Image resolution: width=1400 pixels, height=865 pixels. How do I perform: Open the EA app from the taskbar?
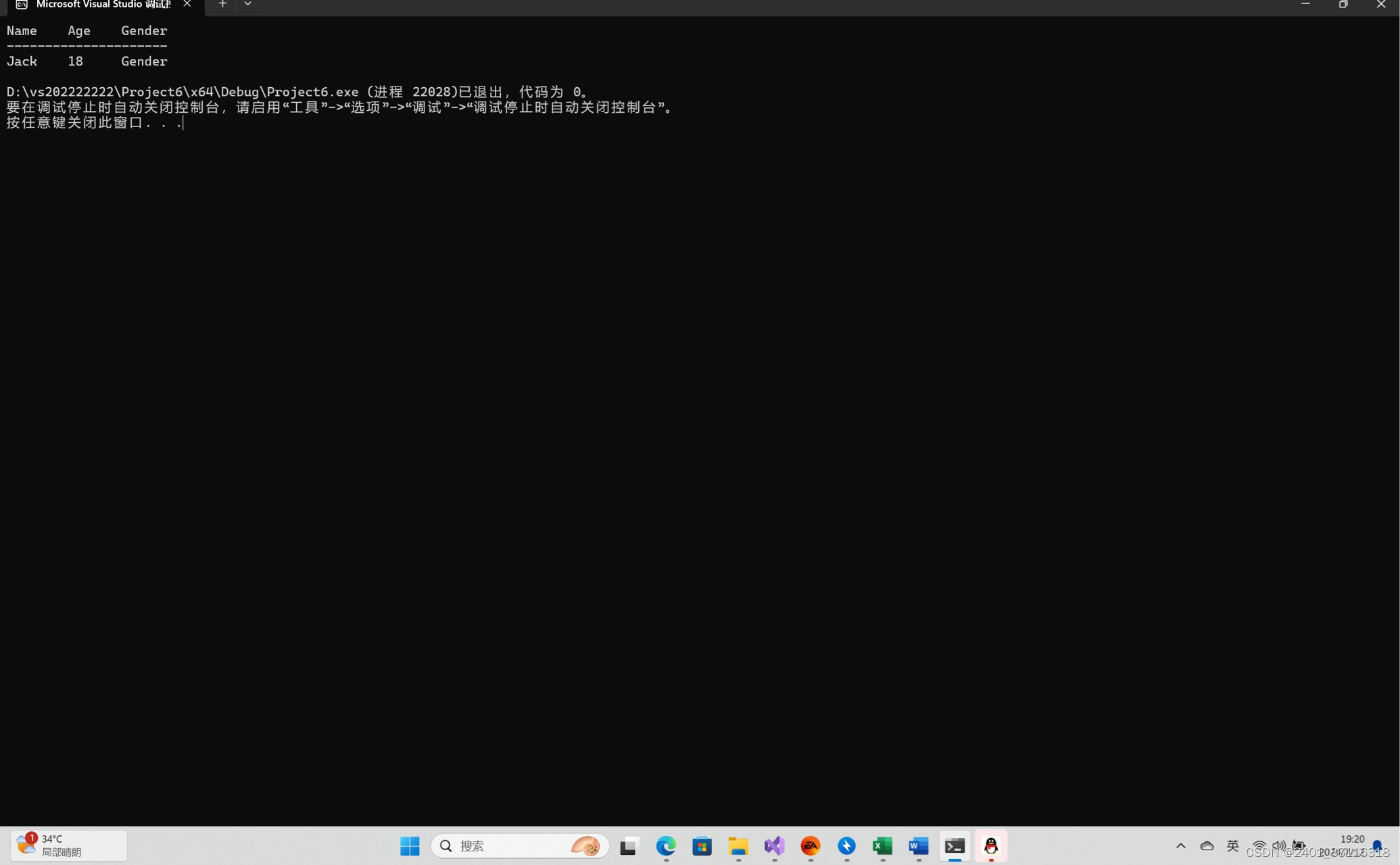(x=811, y=845)
